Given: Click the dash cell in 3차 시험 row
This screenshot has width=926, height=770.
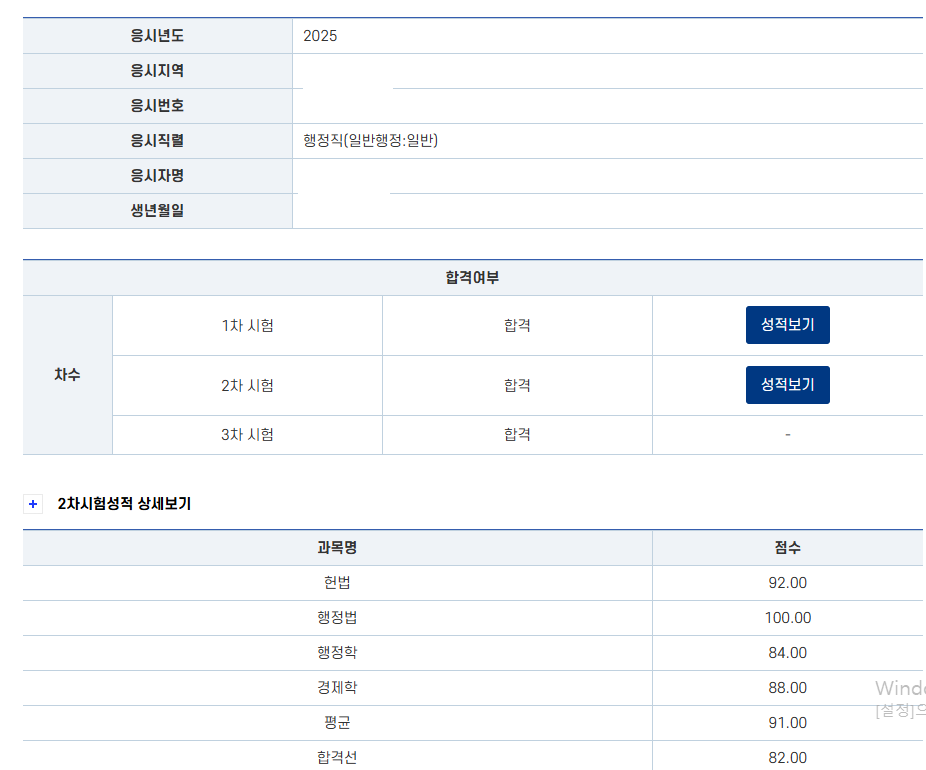Looking at the screenshot, I should click(x=788, y=435).
